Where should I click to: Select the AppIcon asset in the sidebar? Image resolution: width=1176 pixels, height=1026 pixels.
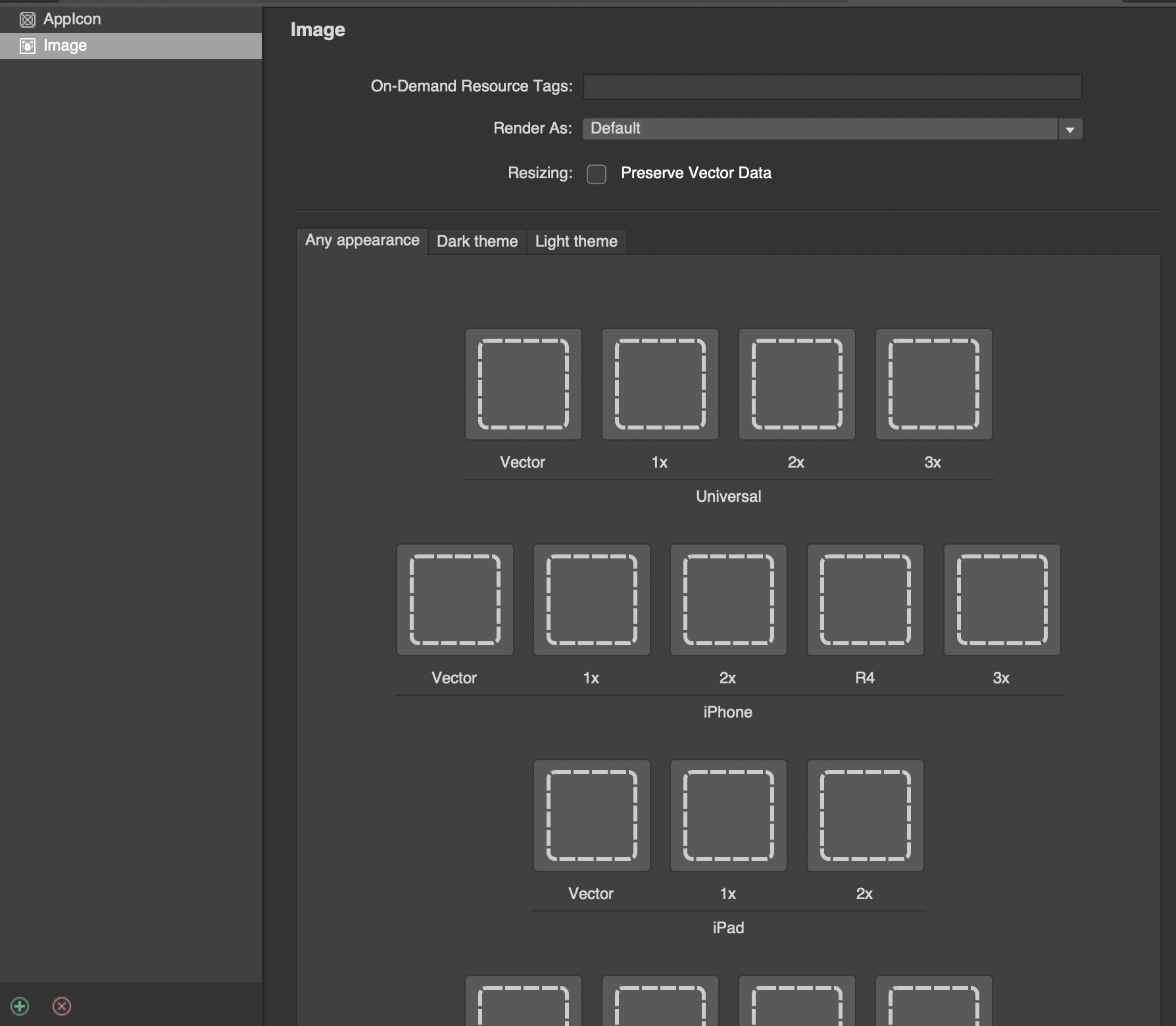click(x=131, y=19)
